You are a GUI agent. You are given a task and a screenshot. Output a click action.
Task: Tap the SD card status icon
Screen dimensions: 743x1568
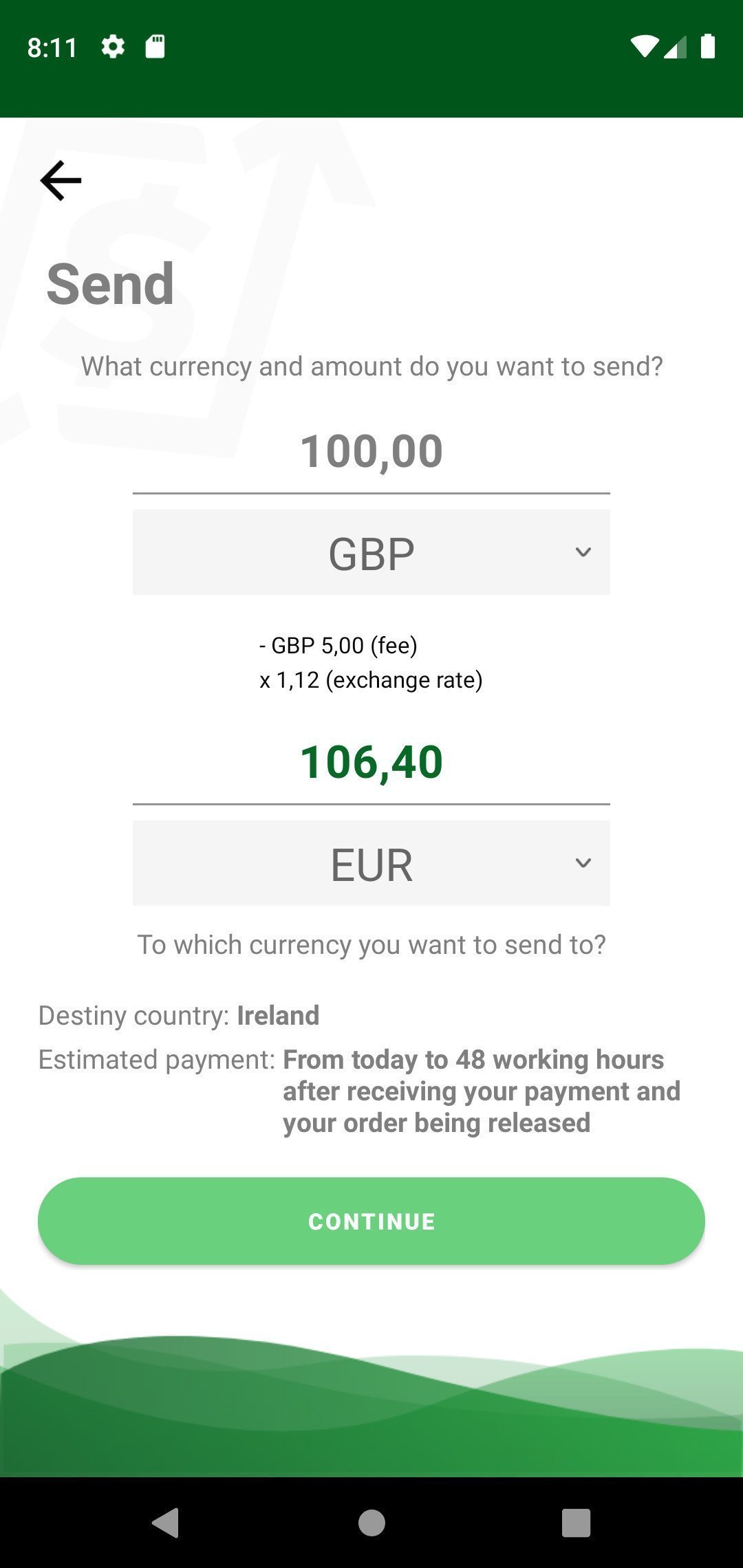(155, 47)
